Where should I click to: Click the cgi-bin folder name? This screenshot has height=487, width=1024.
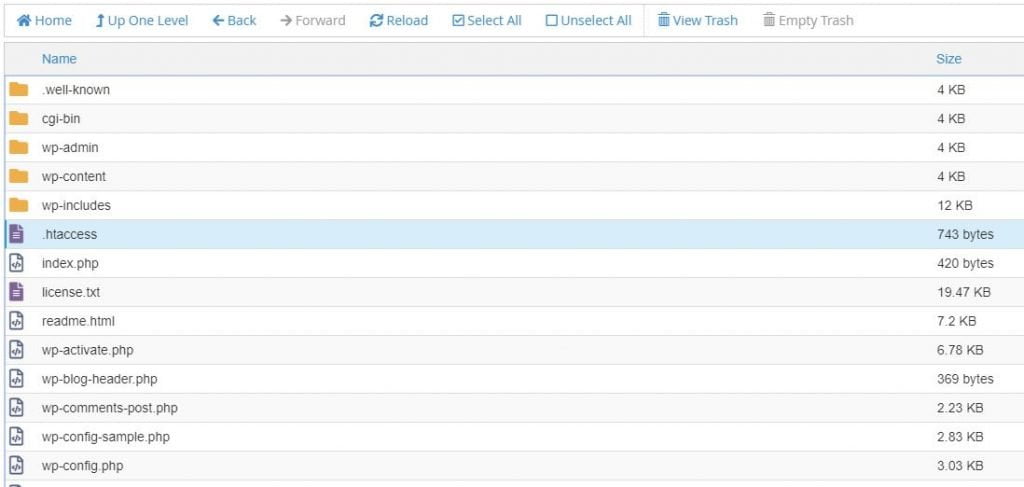(x=61, y=119)
